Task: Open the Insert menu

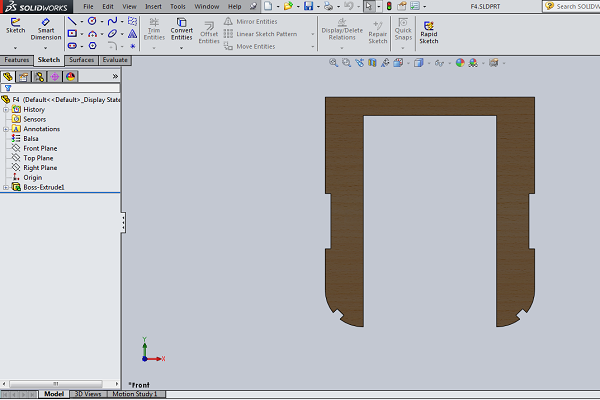Action: coord(153,7)
